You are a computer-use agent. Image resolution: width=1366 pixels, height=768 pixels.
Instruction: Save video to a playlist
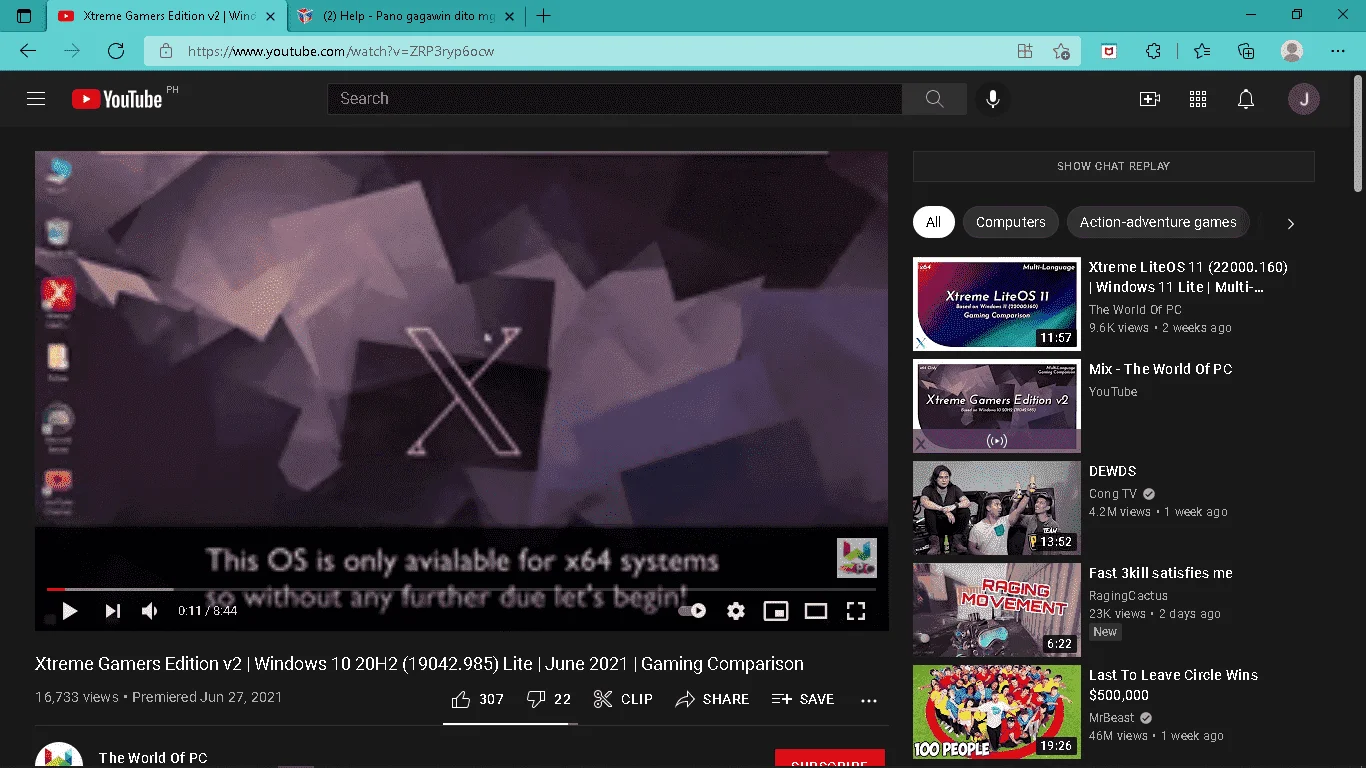click(x=803, y=699)
